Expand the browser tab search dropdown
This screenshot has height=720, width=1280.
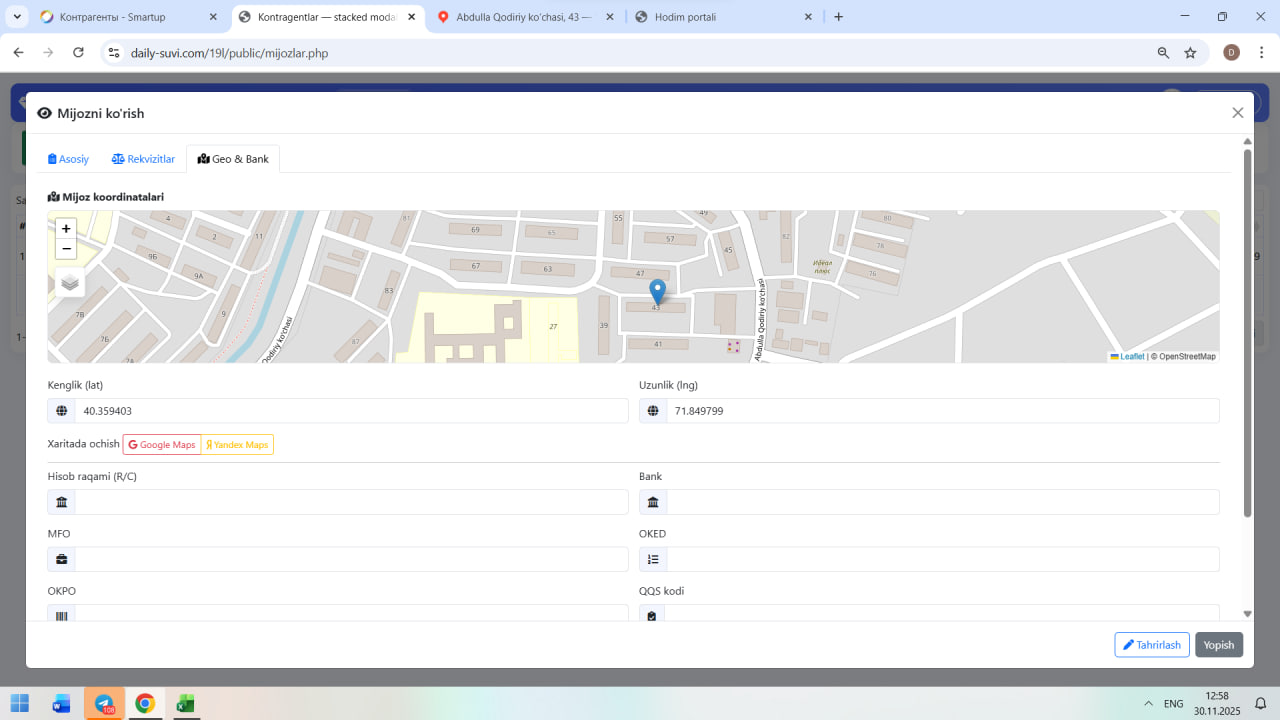click(x=17, y=17)
